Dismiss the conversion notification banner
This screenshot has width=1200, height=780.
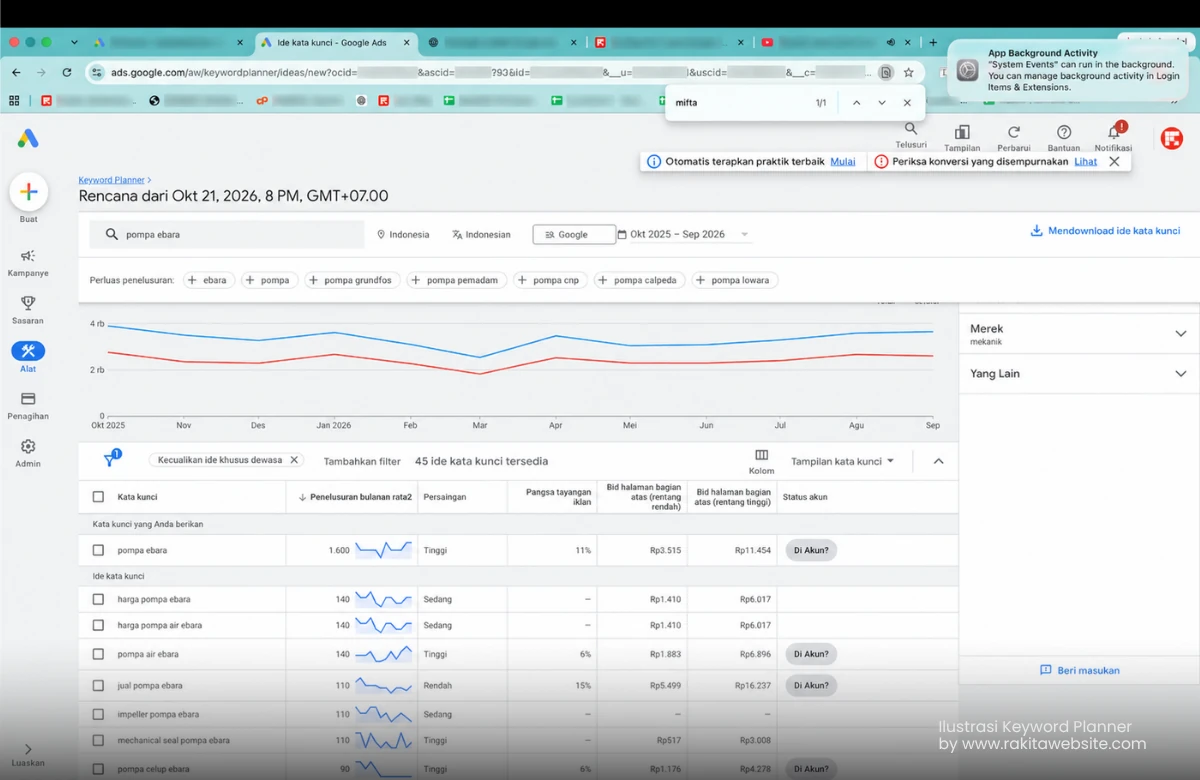click(x=1114, y=161)
